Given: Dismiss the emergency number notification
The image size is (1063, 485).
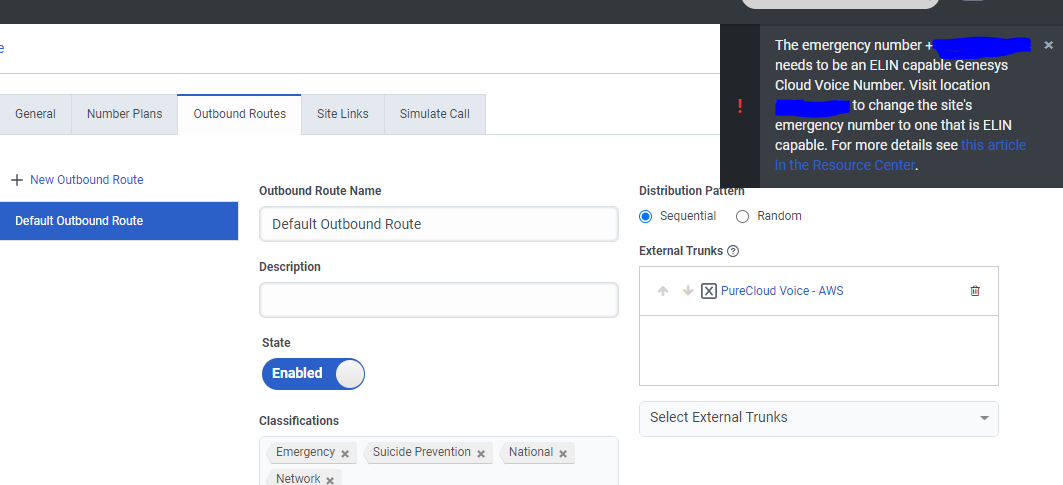Looking at the screenshot, I should (x=1048, y=45).
